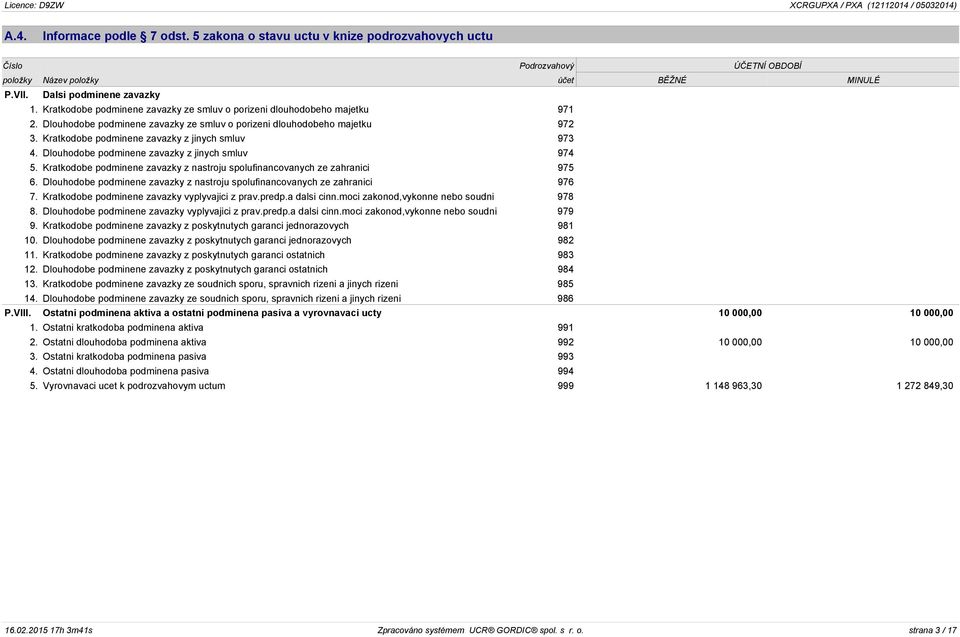960x637 pixels.
Task: Click account number 971
Action: point(565,110)
